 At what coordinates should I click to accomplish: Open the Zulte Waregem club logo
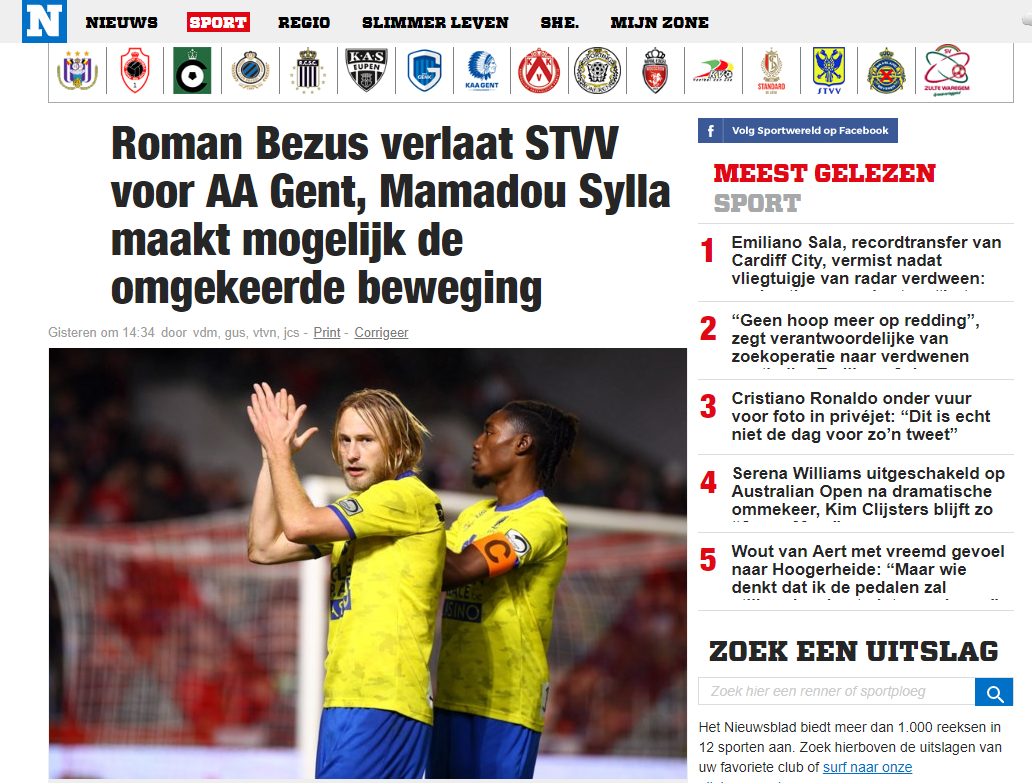pos(946,70)
